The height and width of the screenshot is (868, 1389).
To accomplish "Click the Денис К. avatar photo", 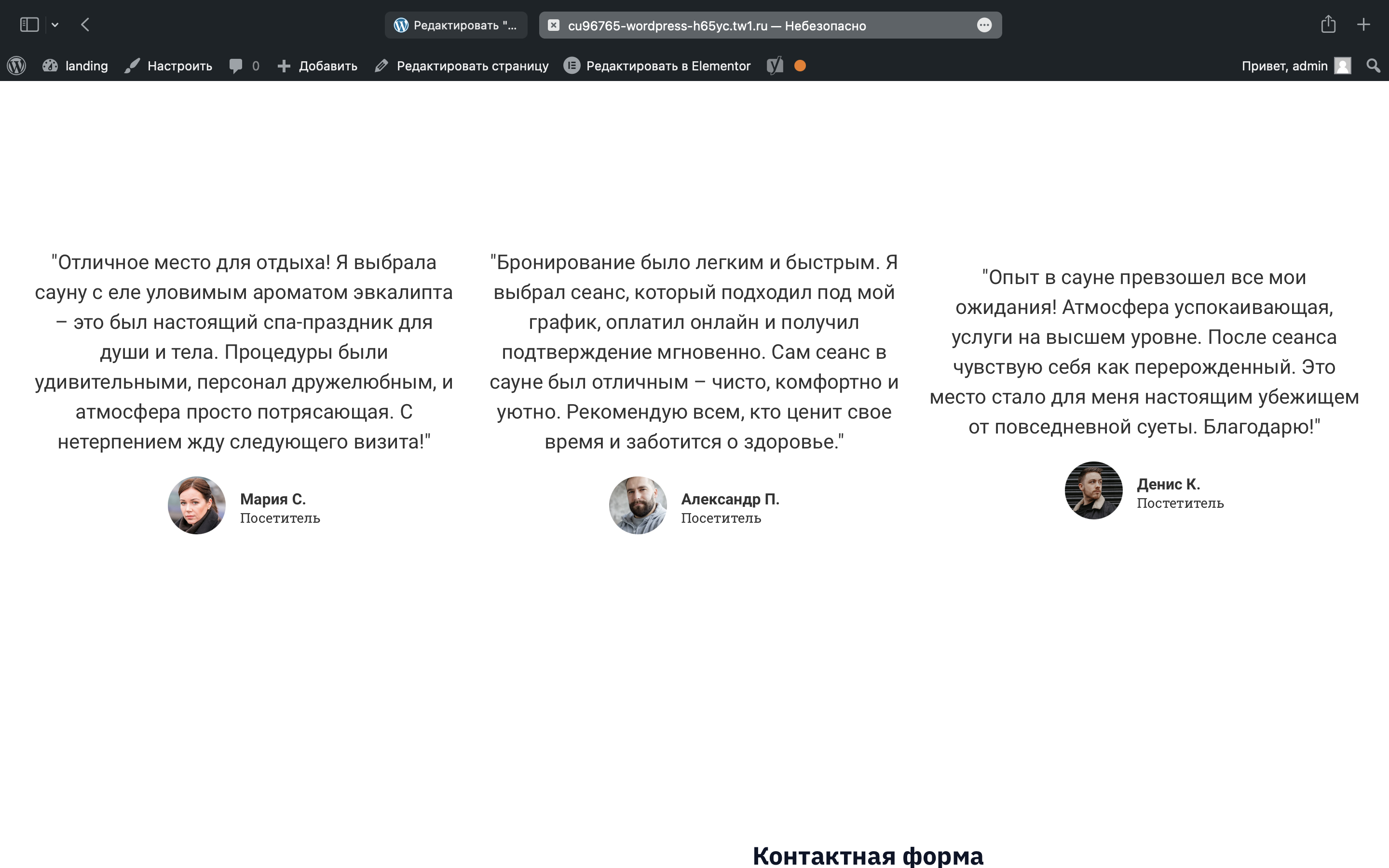I will click(1093, 490).
